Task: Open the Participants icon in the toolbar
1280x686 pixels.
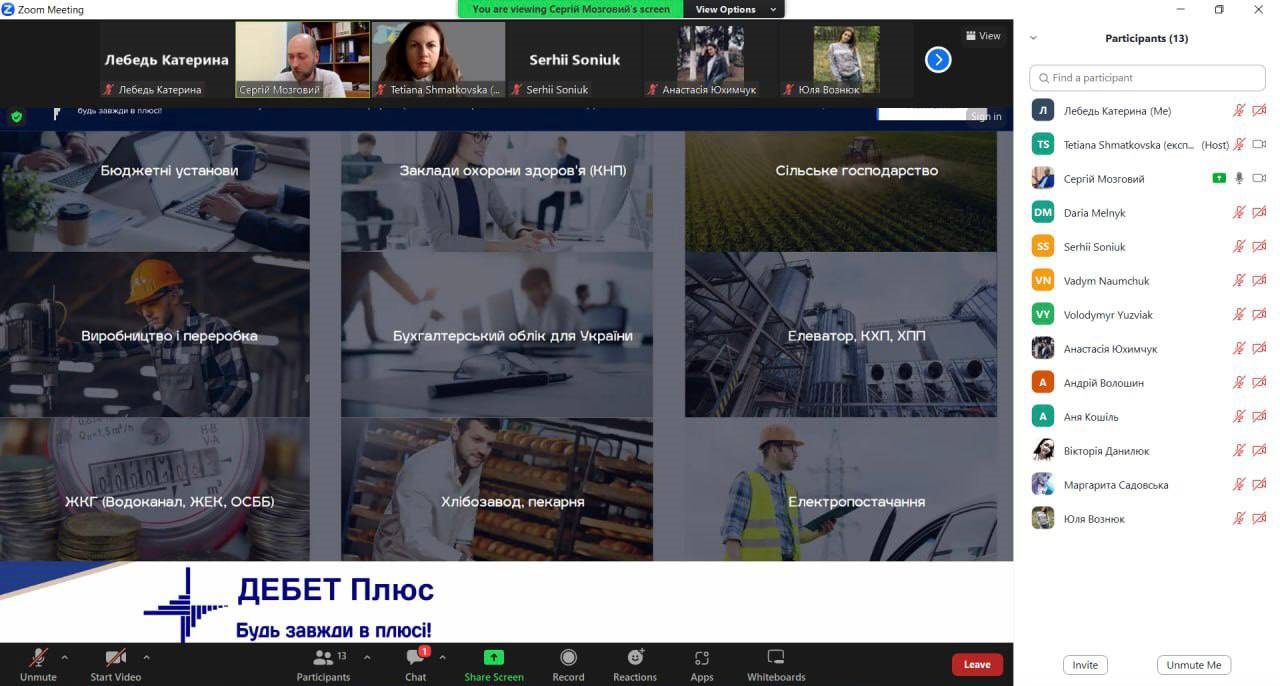Action: pyautogui.click(x=323, y=659)
